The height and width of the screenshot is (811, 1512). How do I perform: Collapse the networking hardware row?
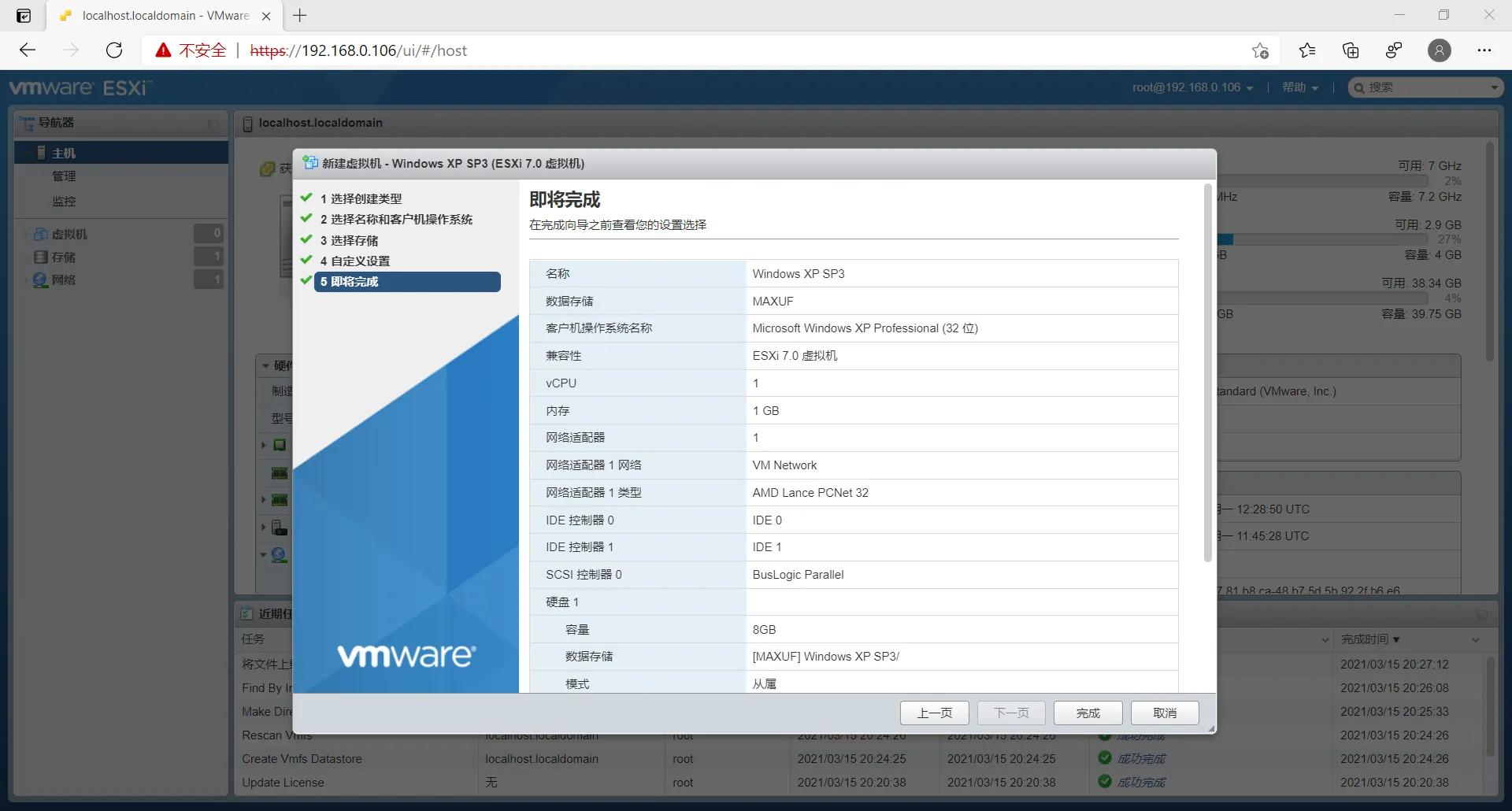[x=264, y=555]
